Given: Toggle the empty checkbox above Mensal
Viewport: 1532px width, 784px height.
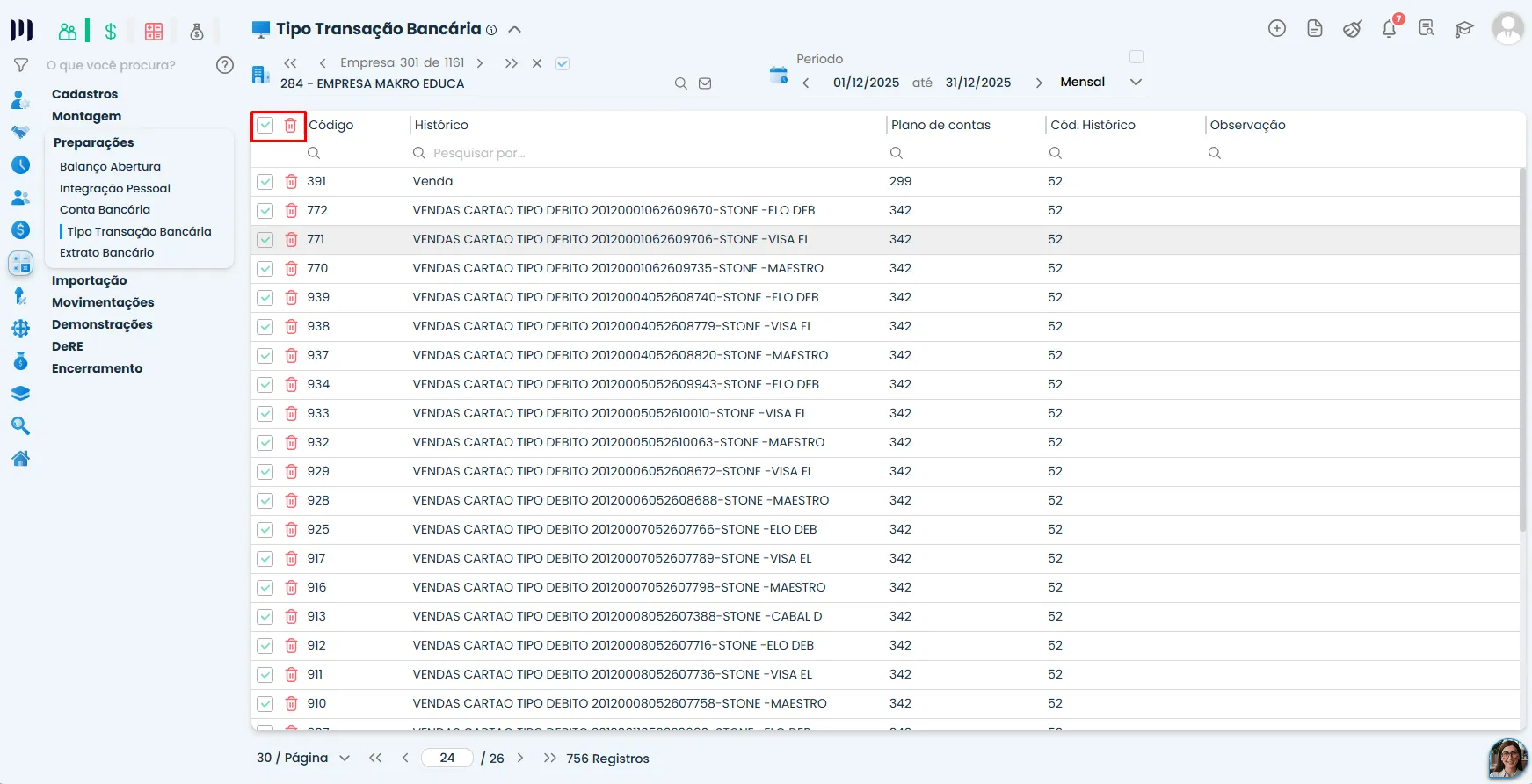Looking at the screenshot, I should [x=1136, y=57].
